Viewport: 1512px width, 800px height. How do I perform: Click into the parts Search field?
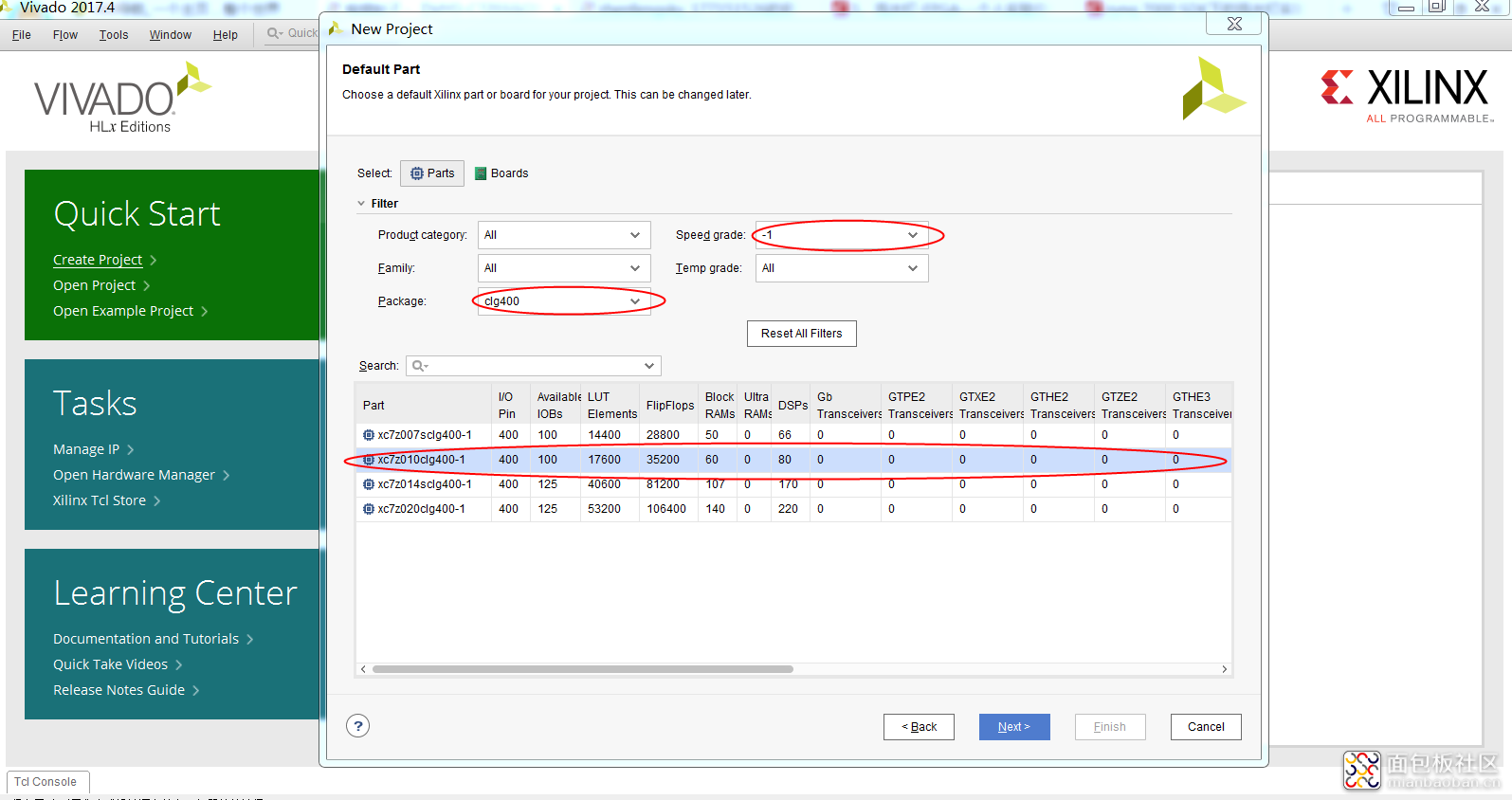pos(534,366)
